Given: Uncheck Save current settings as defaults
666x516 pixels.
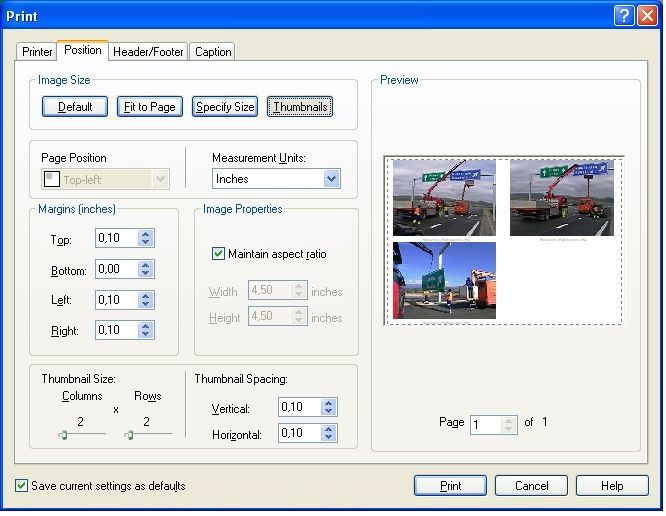Looking at the screenshot, I should (22, 486).
